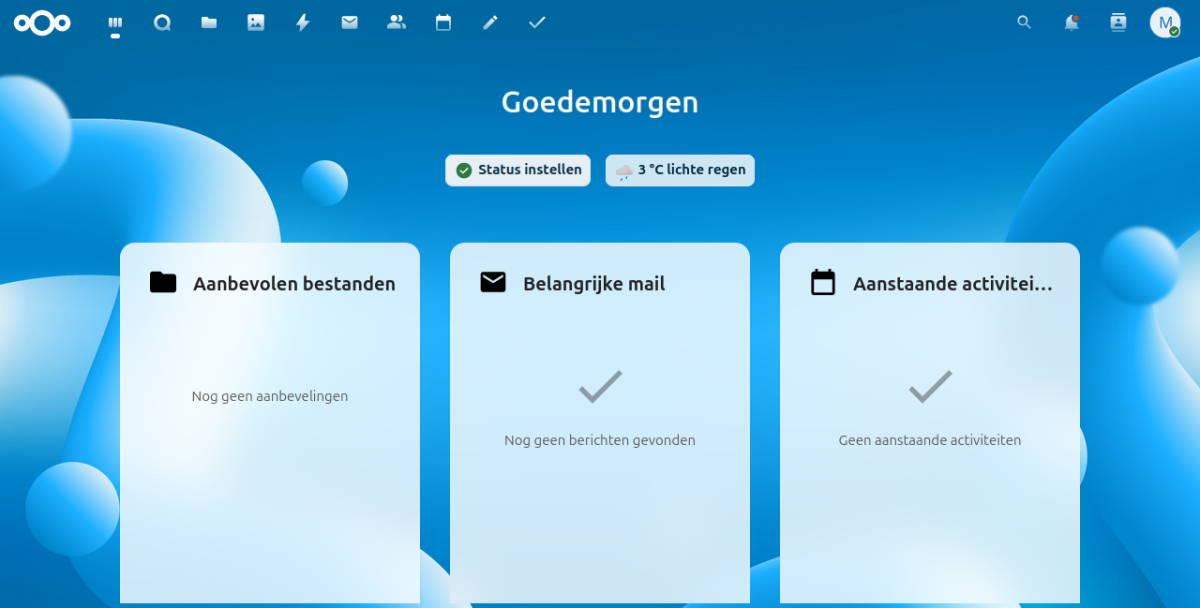This screenshot has width=1200, height=608.
Task: Expand the contacts menu beside the avatar
Action: [x=1118, y=23]
